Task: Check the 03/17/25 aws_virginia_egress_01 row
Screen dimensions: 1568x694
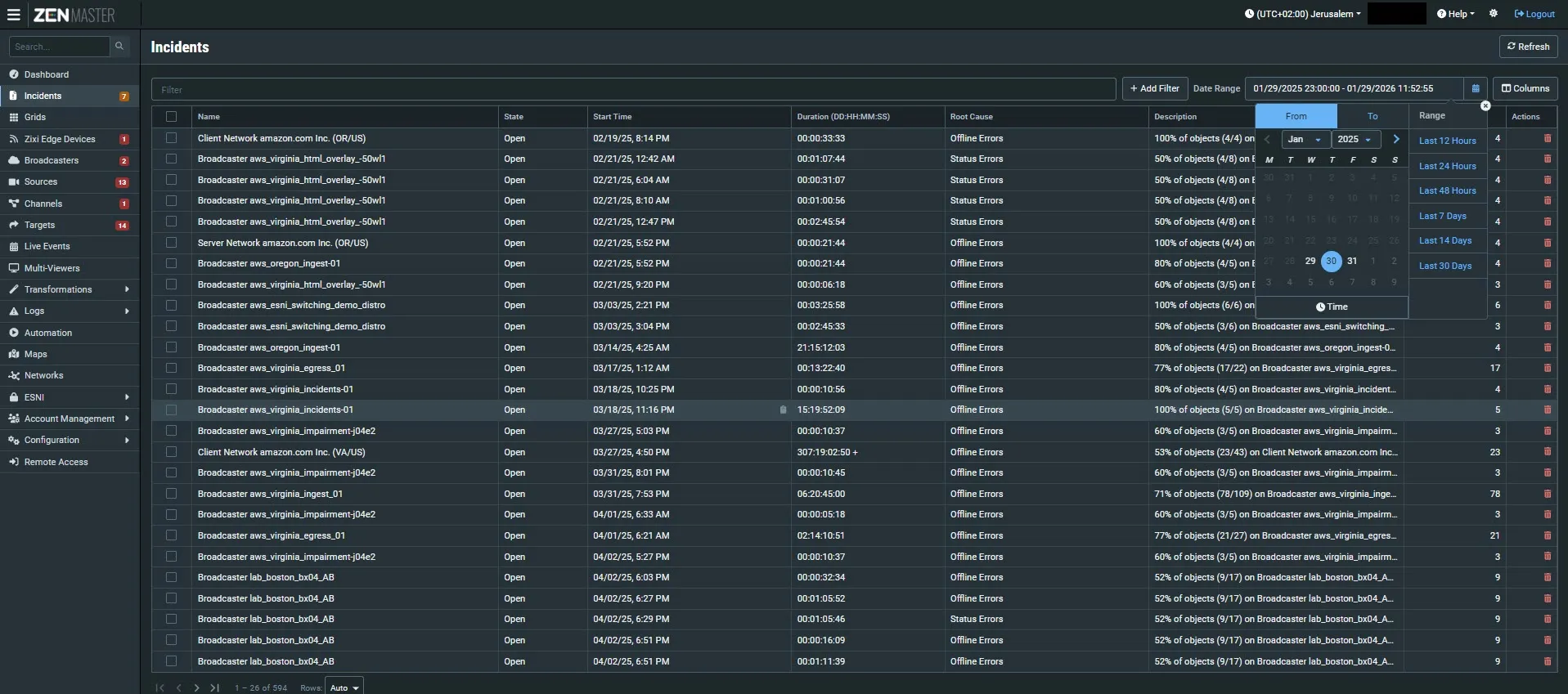Action: 171,368
